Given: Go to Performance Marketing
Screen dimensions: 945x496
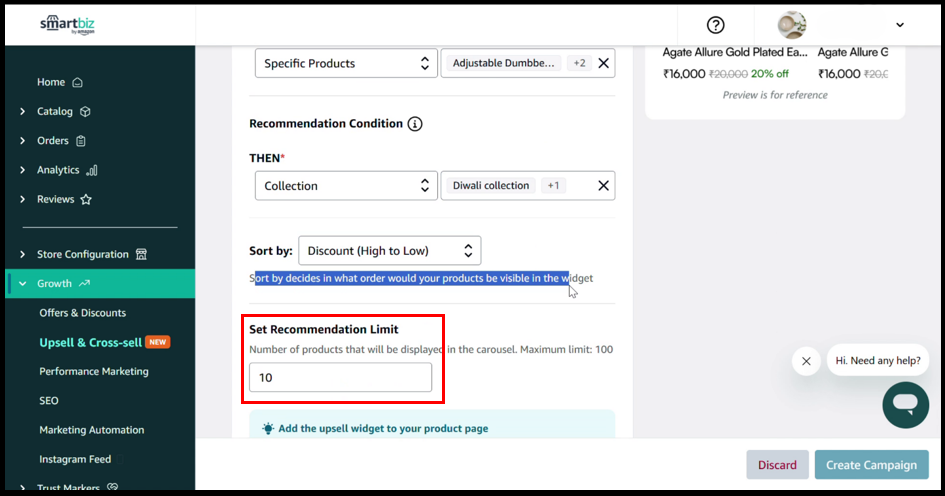Looking at the screenshot, I should click(94, 371).
